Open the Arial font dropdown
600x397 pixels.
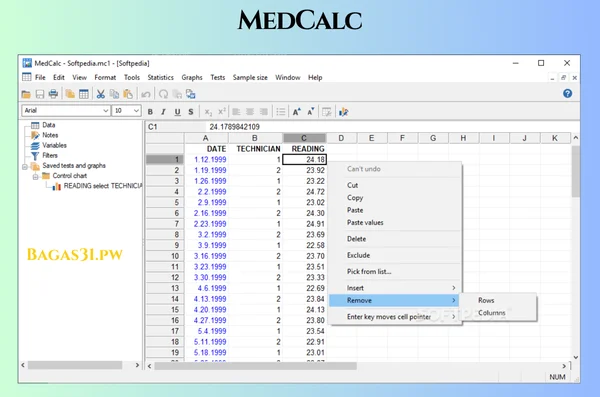[106, 111]
